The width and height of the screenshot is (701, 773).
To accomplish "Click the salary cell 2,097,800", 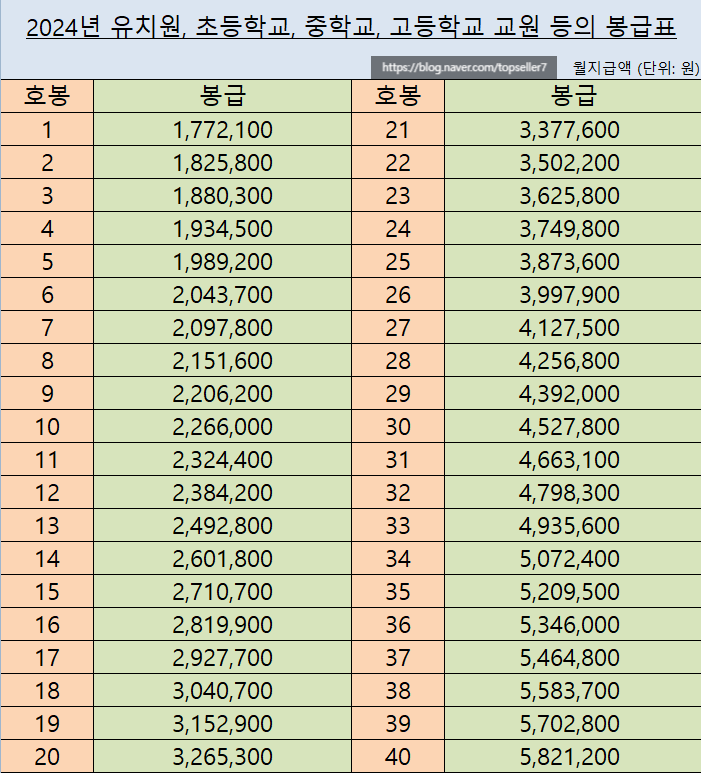I will click(222, 328).
